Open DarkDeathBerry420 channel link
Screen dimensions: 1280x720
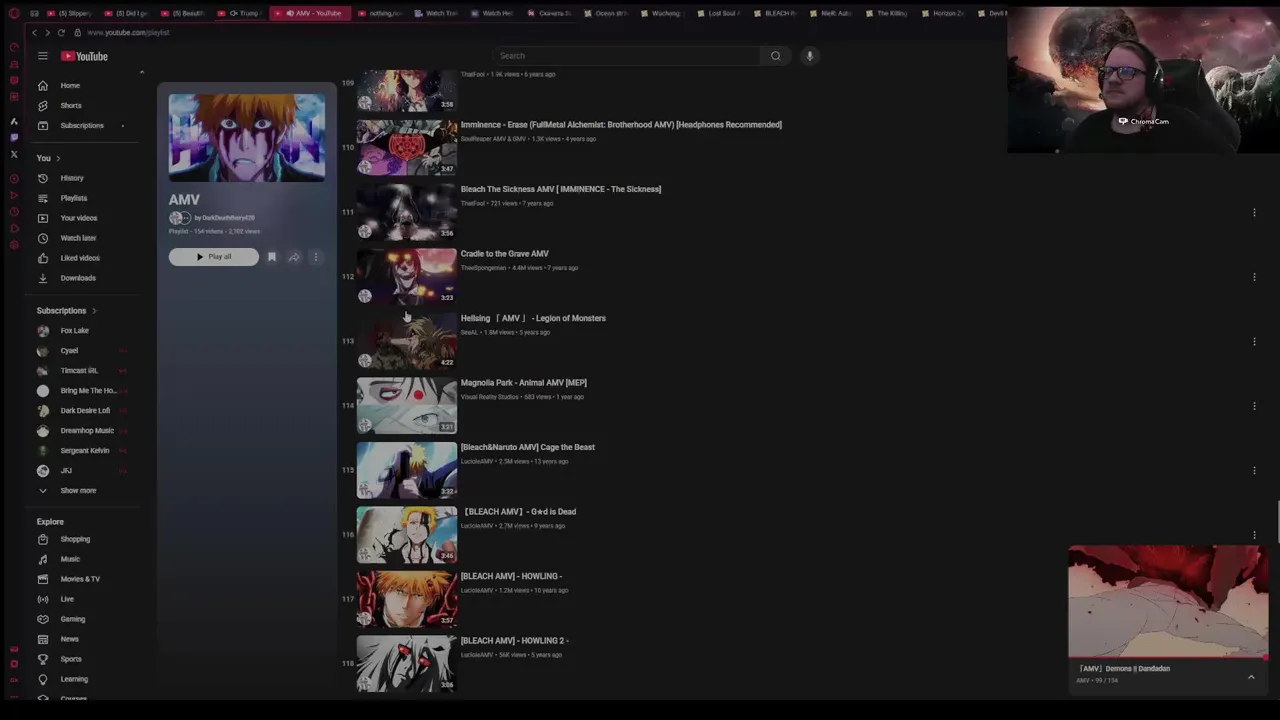click(x=228, y=218)
